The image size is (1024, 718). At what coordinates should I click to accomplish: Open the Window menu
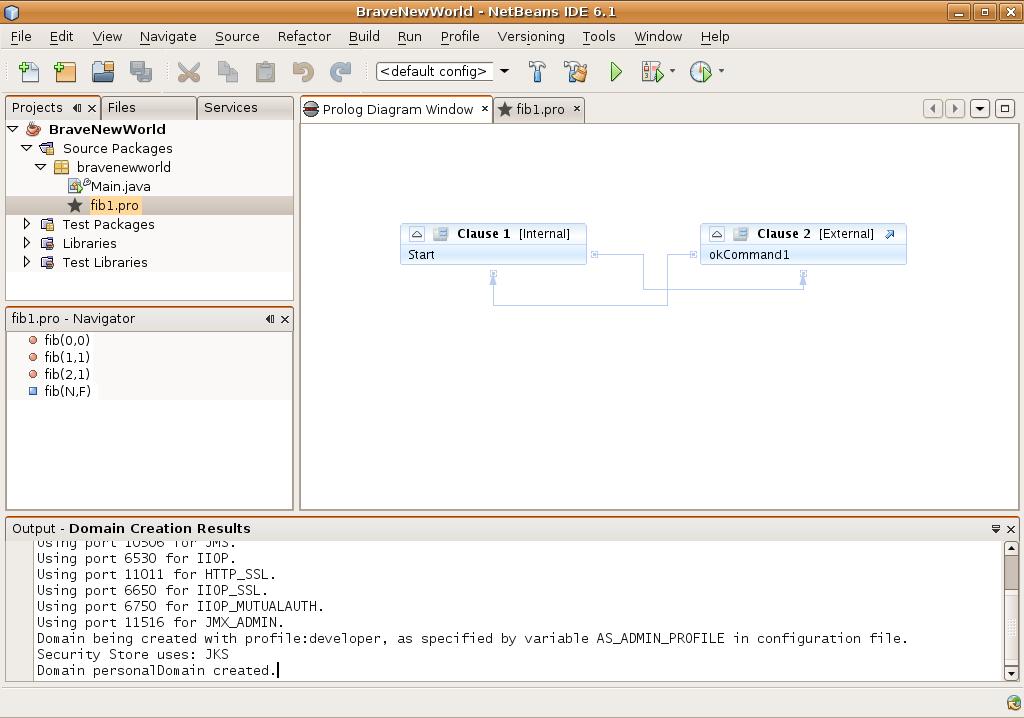point(658,37)
